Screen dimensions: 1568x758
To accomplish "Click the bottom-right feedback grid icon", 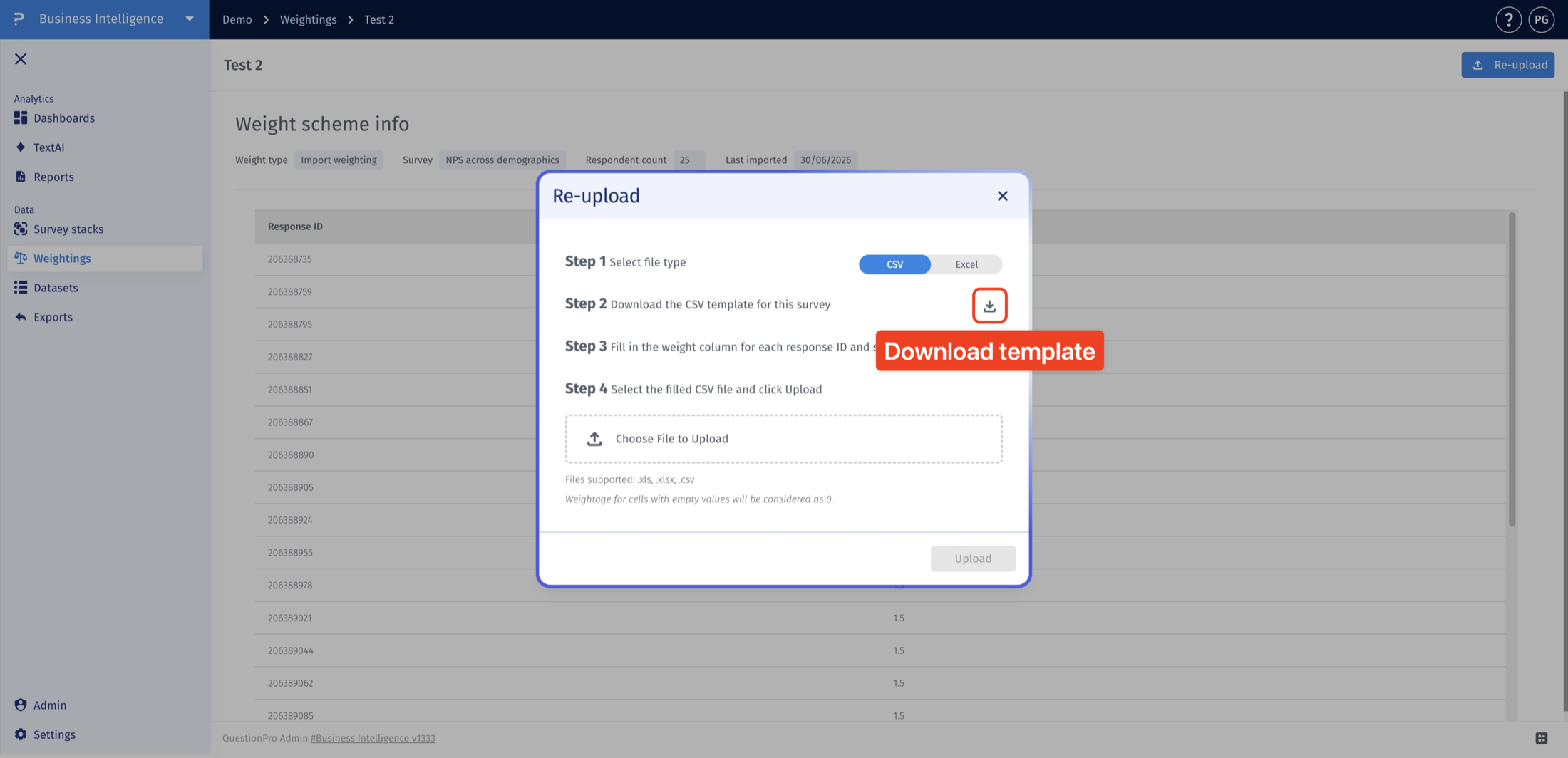I will pyautogui.click(x=1542, y=738).
